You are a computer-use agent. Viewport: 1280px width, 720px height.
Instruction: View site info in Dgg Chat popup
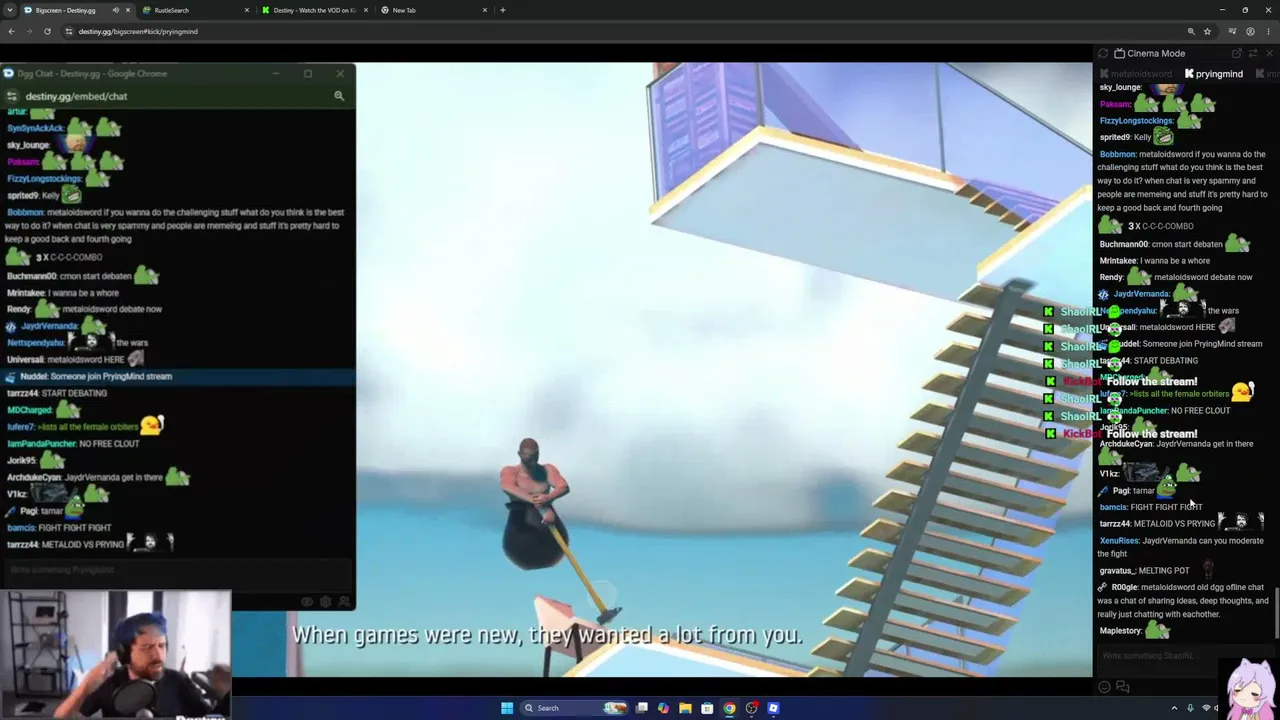11,96
